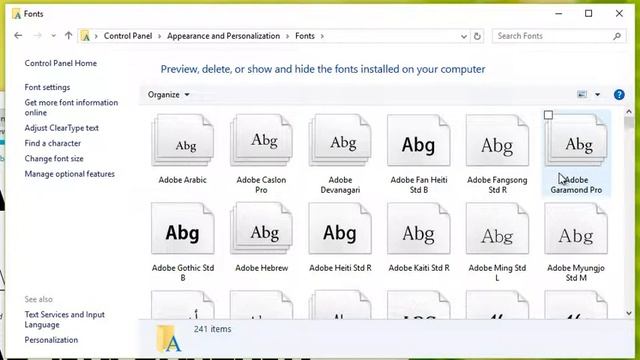Maximize the Fonts window
Viewport: 640px width, 360px height.
click(589, 13)
